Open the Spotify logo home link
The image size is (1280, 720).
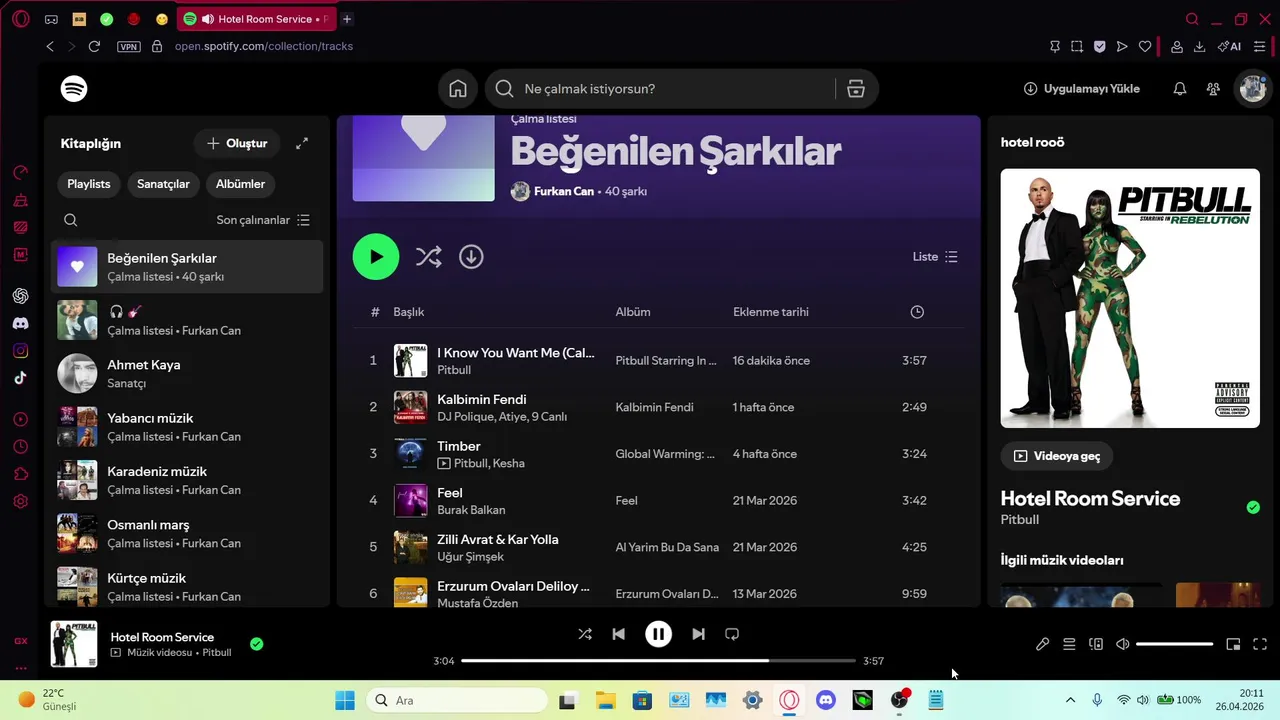coord(74,88)
